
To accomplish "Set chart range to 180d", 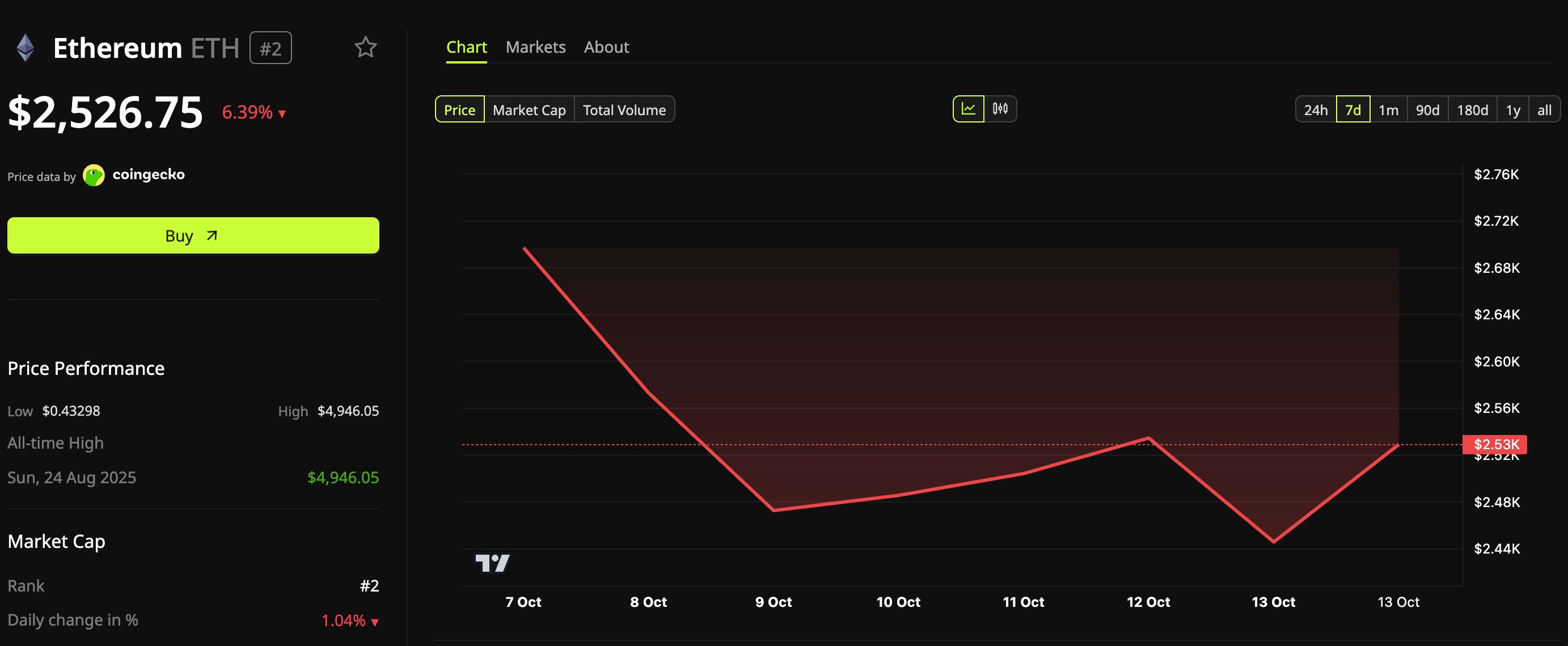I will click(x=1472, y=109).
